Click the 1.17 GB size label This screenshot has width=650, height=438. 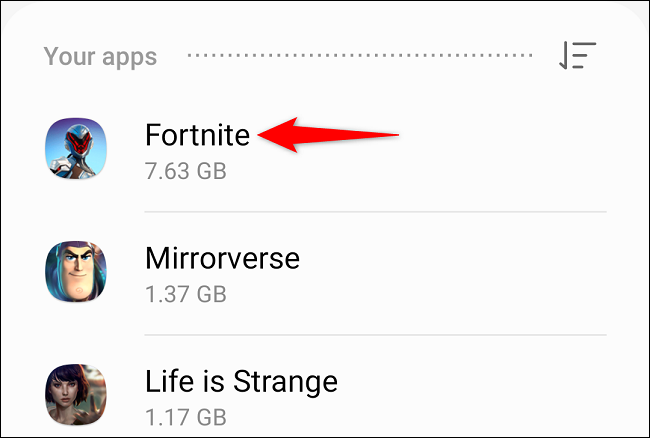[x=186, y=417]
